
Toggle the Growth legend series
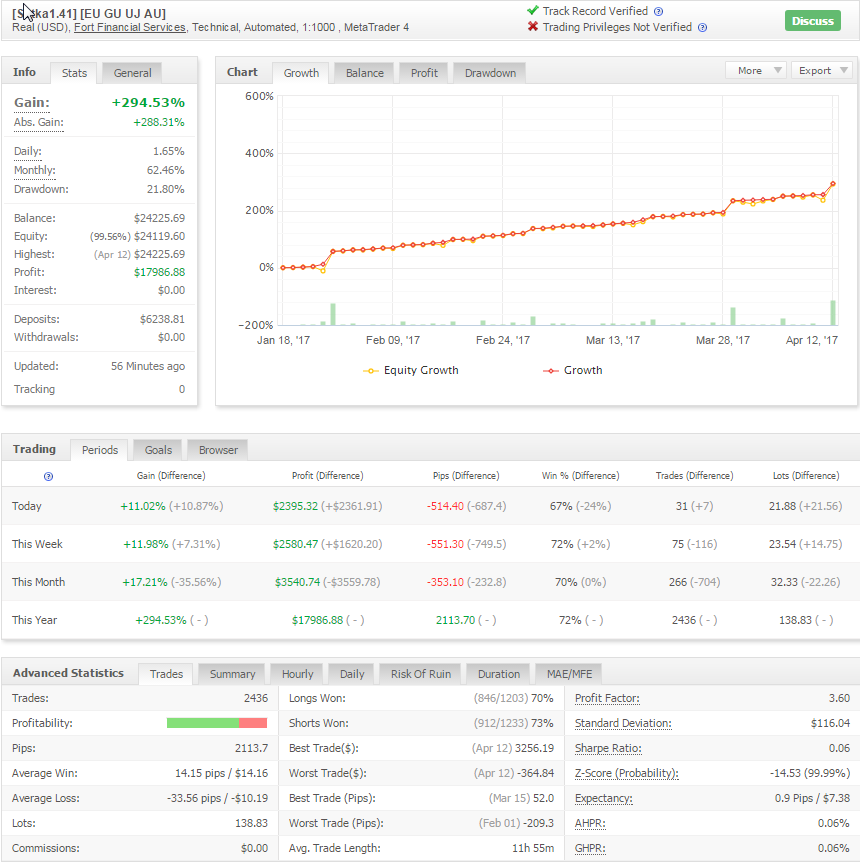573,371
